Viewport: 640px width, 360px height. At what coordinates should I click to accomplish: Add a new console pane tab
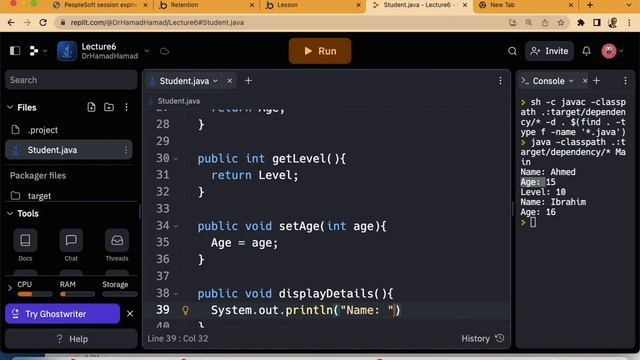596,81
